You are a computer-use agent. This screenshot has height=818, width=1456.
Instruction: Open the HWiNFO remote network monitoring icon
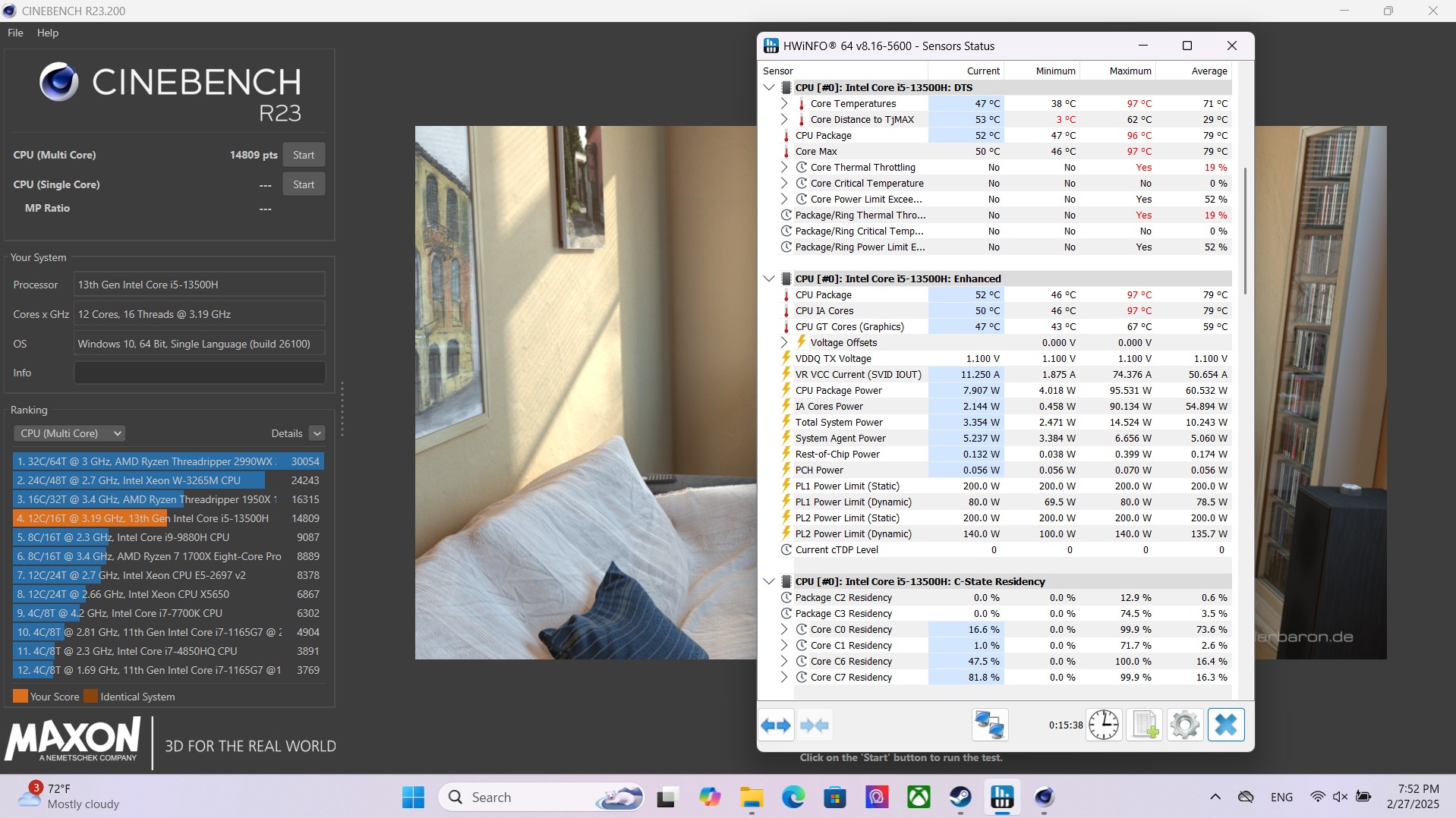click(990, 725)
